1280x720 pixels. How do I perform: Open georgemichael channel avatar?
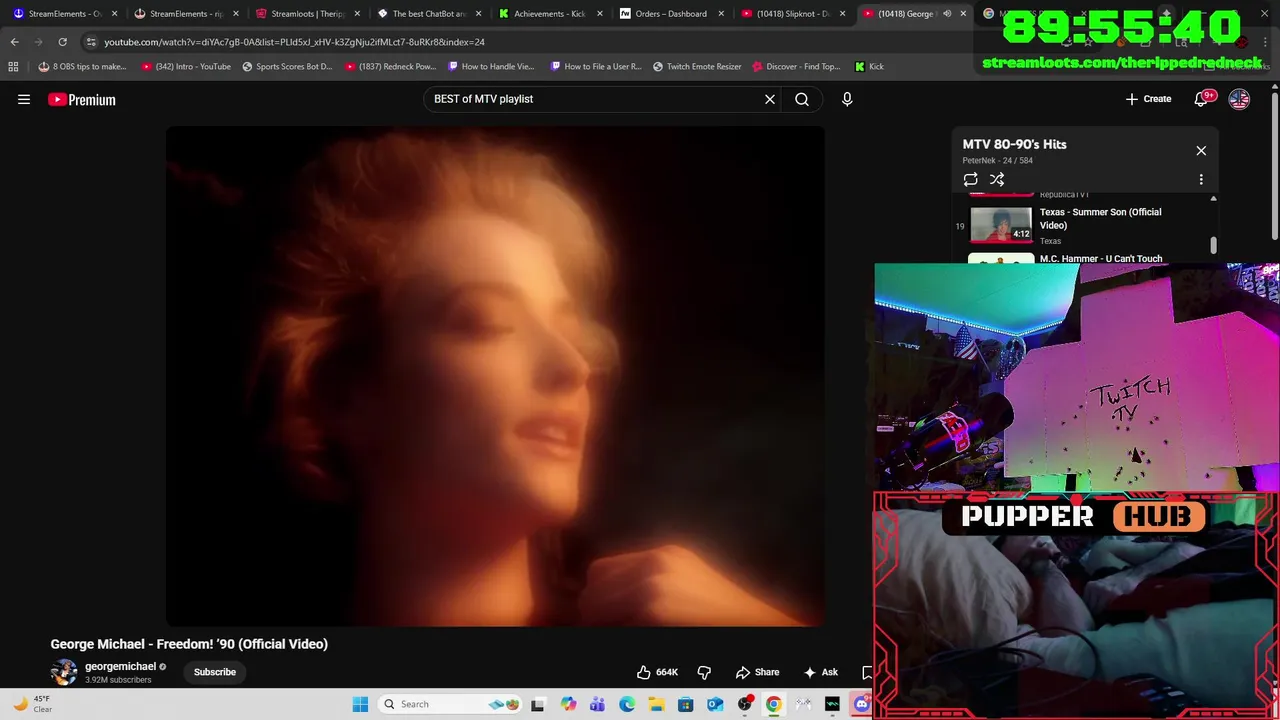[64, 672]
